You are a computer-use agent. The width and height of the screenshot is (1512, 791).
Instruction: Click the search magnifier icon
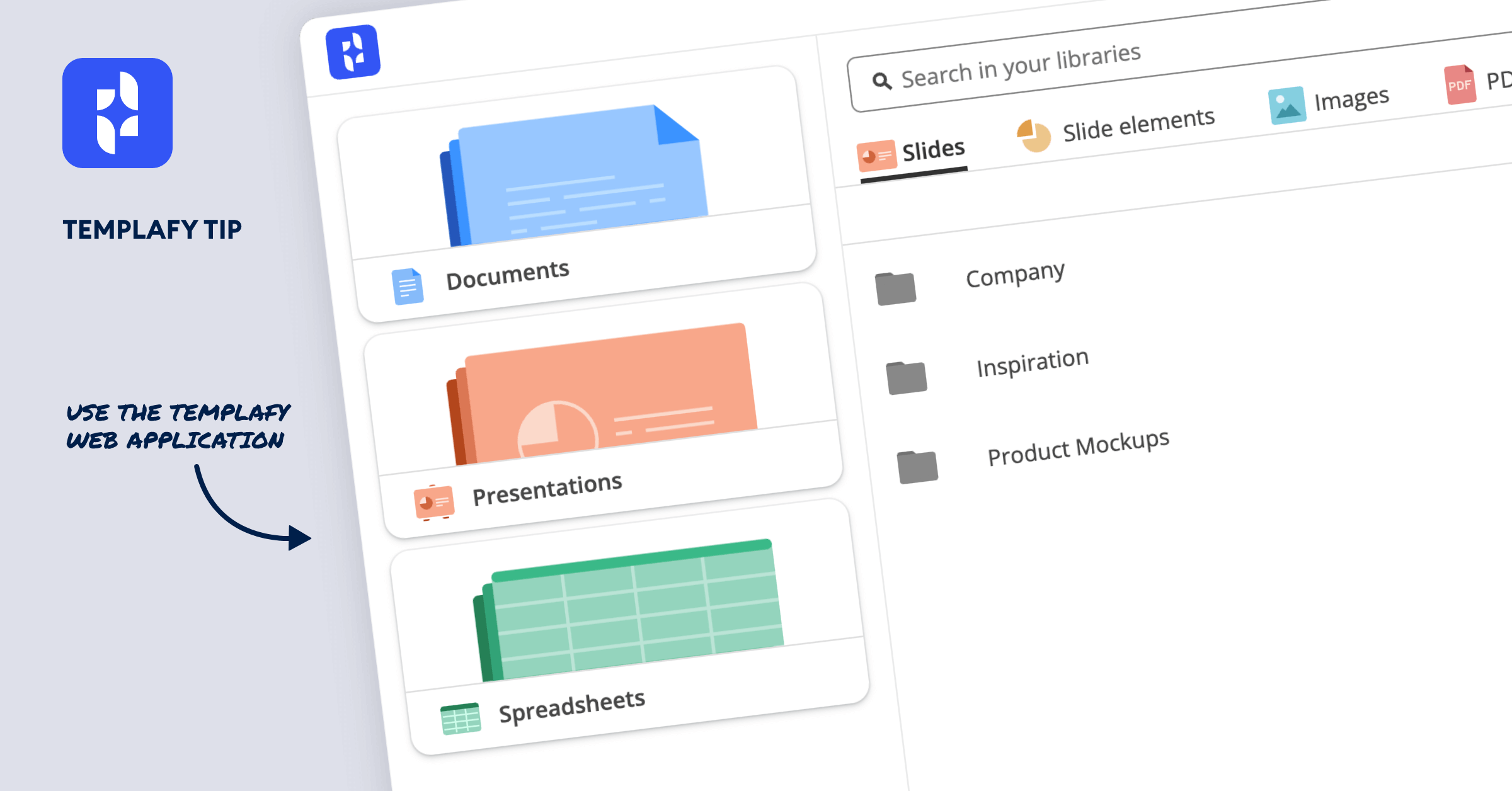pos(881,81)
